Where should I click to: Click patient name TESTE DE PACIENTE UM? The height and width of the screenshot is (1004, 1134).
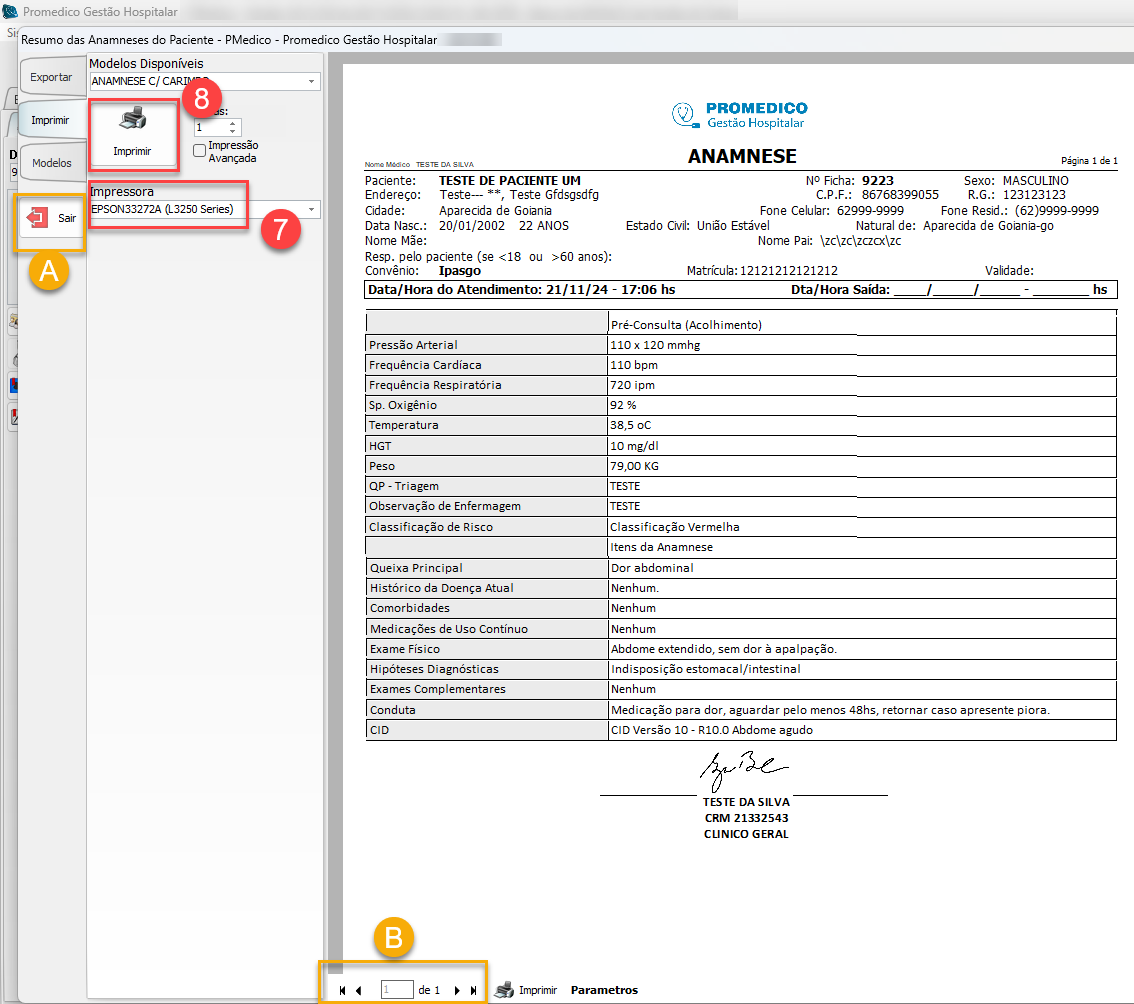(510, 181)
